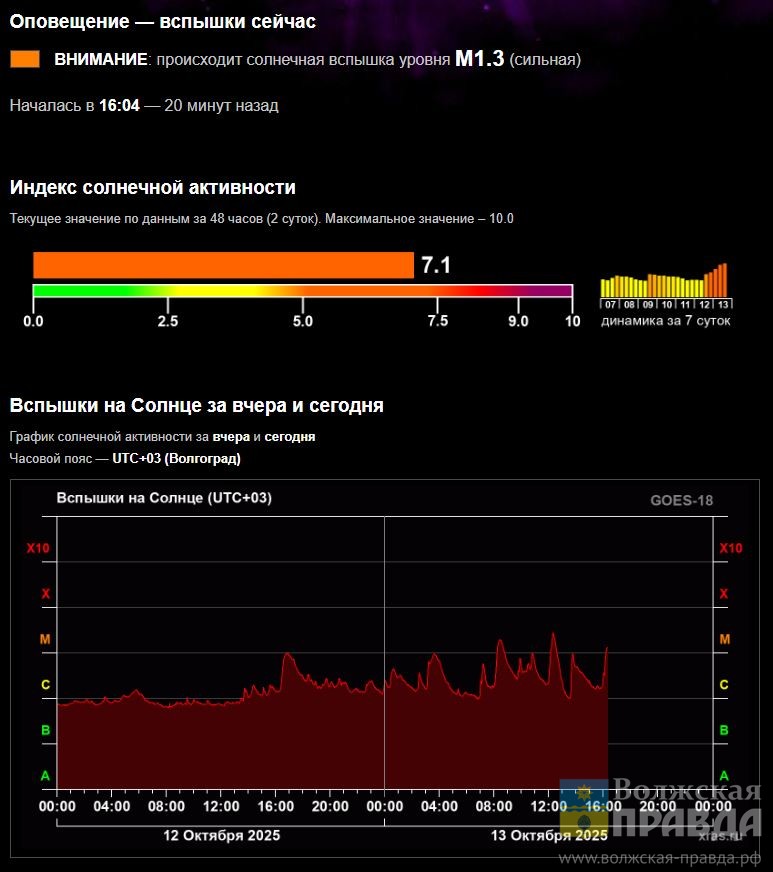Screen dimensions: 773x872
Task: Click the orange solar activity index bar
Action: (x=223, y=265)
